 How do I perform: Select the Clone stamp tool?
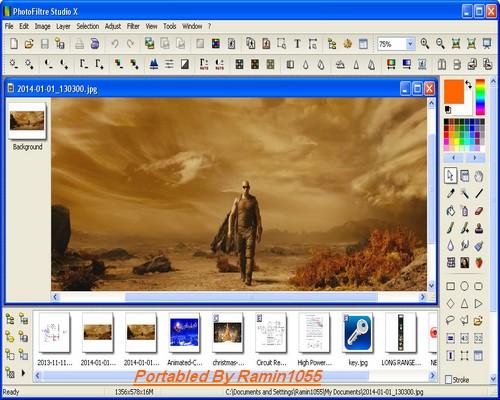tap(479, 228)
